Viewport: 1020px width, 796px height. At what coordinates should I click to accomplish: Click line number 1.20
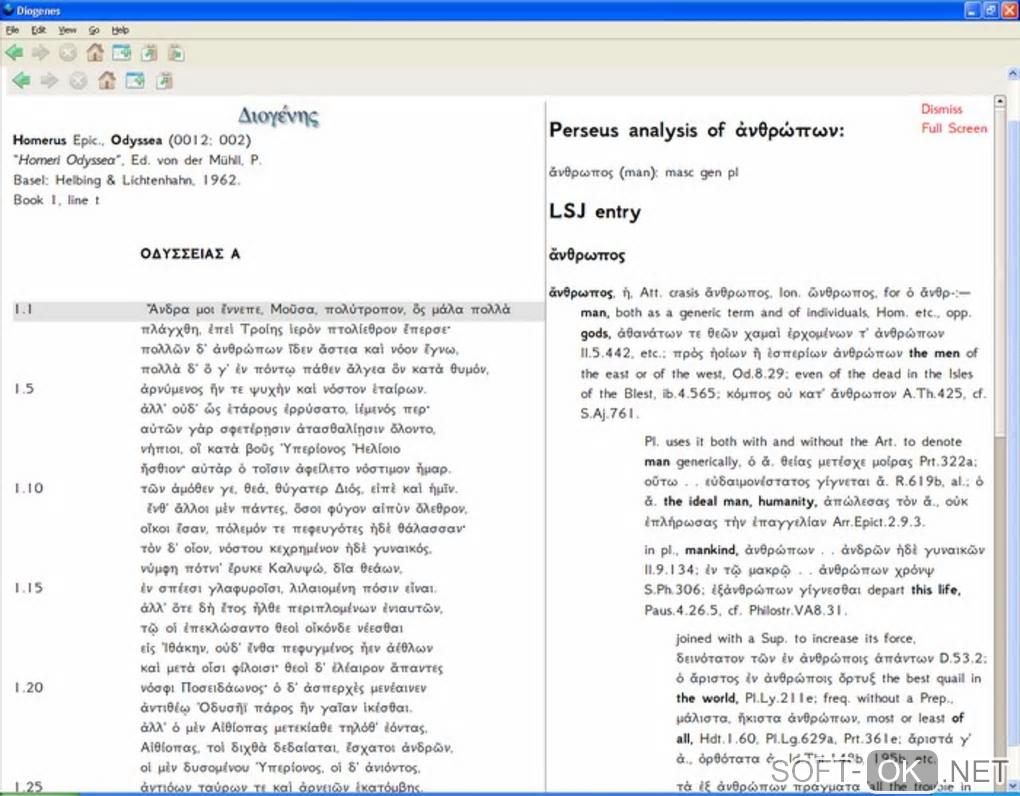point(29,687)
